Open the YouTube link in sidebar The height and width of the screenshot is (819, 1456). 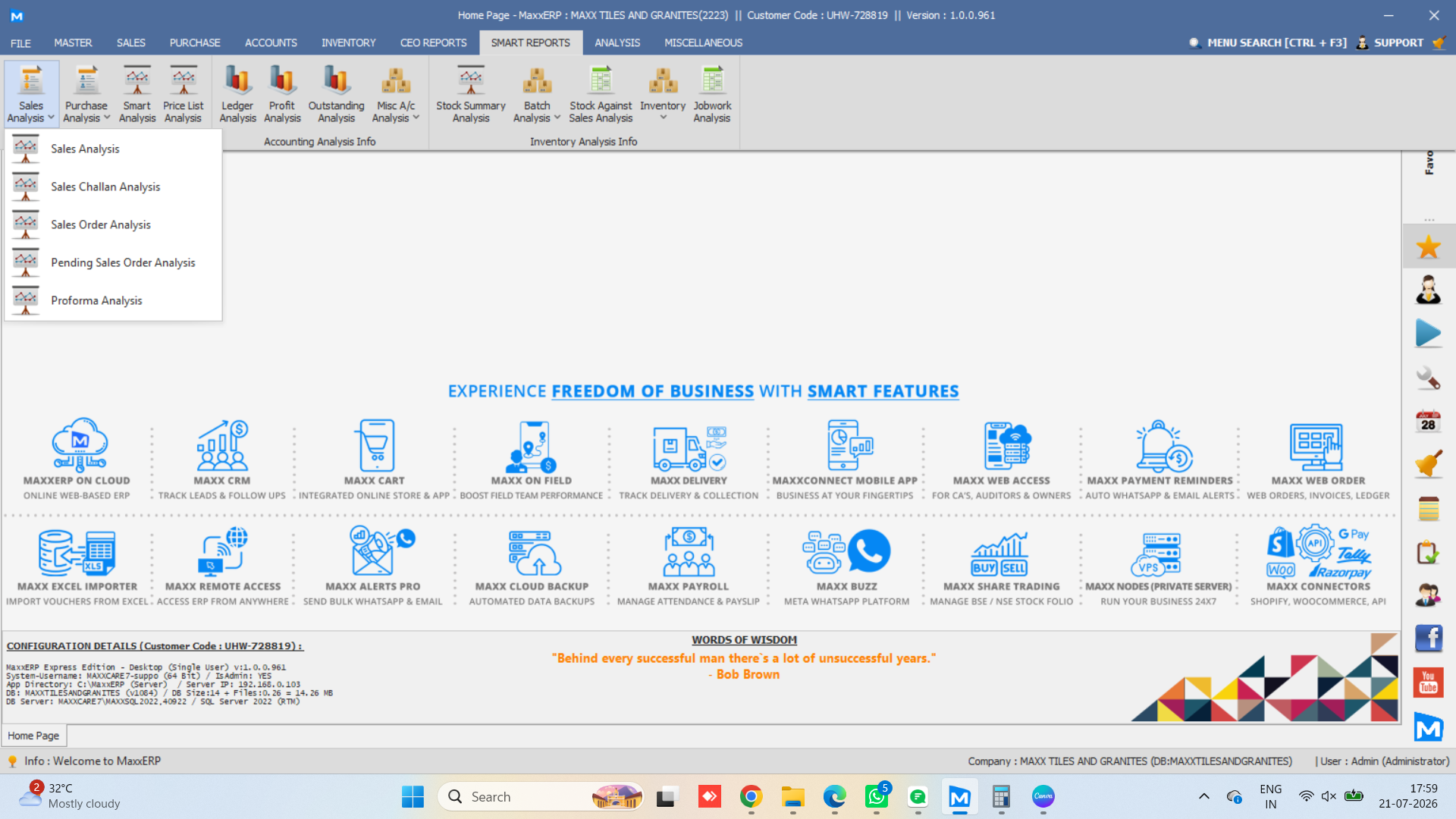pyautogui.click(x=1429, y=682)
